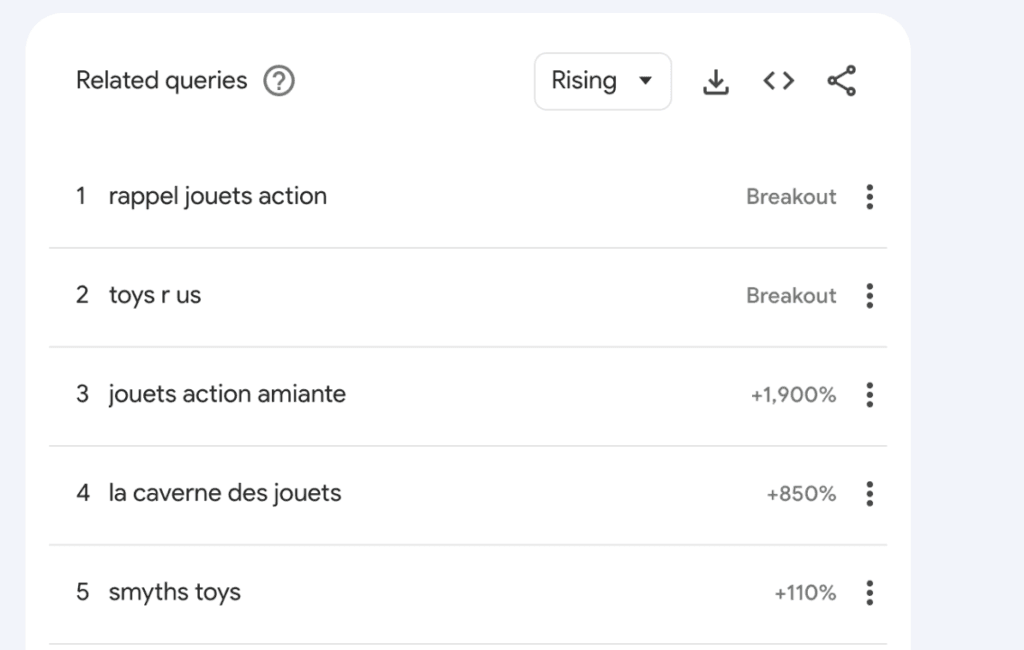Click the +850% growth value
Image resolution: width=1024 pixels, height=650 pixels.
coord(801,493)
